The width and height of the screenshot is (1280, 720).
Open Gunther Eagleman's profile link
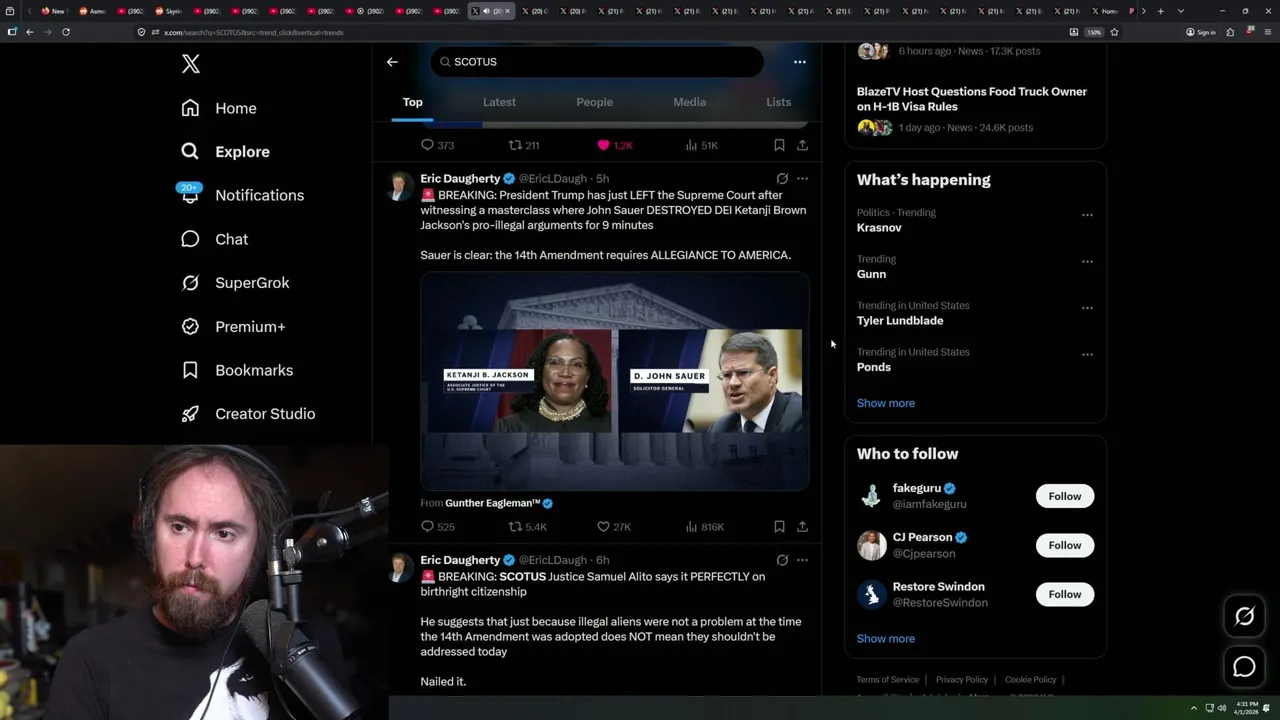499,503
